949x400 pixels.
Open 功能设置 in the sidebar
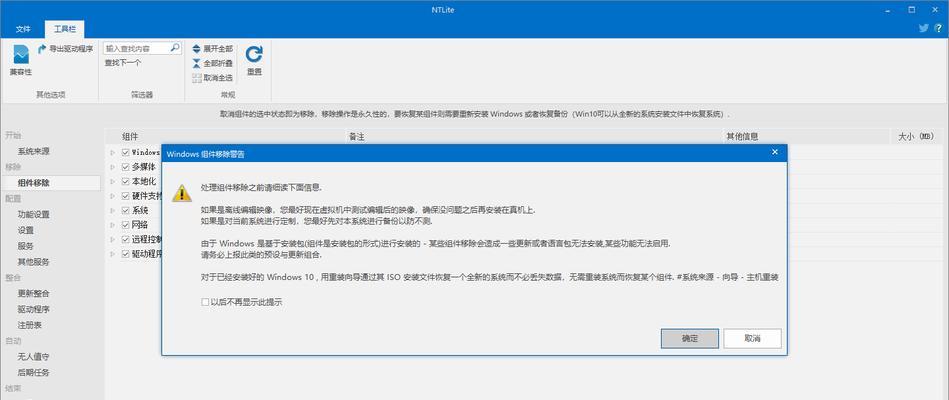pyautogui.click(x=33, y=214)
